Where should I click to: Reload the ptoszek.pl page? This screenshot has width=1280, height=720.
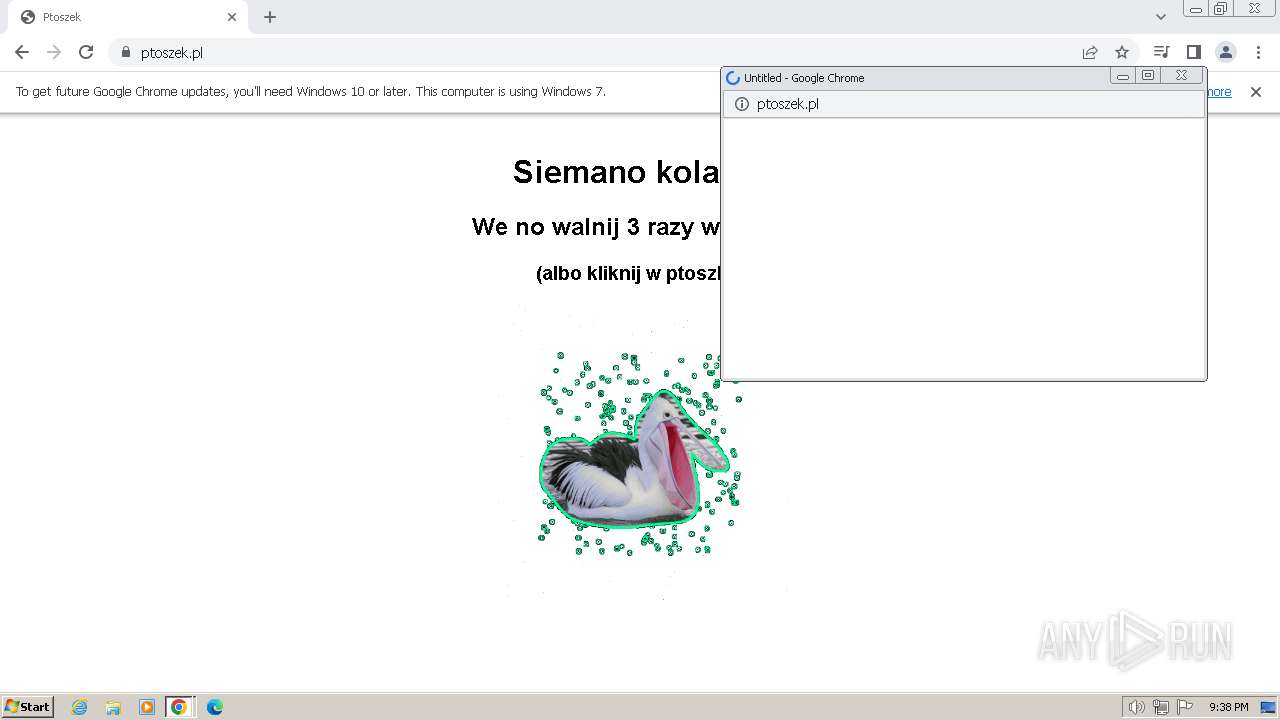(86, 52)
